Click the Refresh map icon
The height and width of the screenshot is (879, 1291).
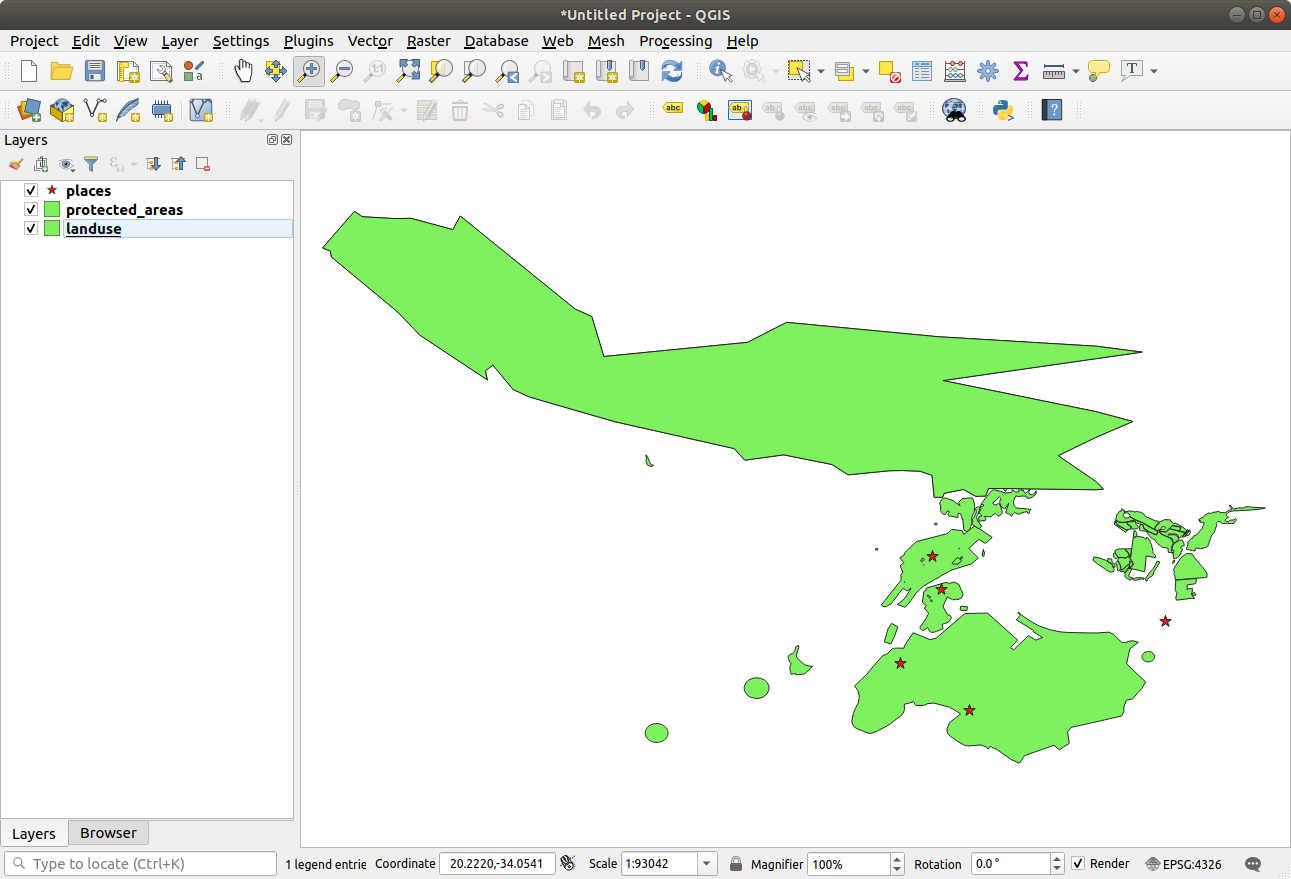[672, 71]
